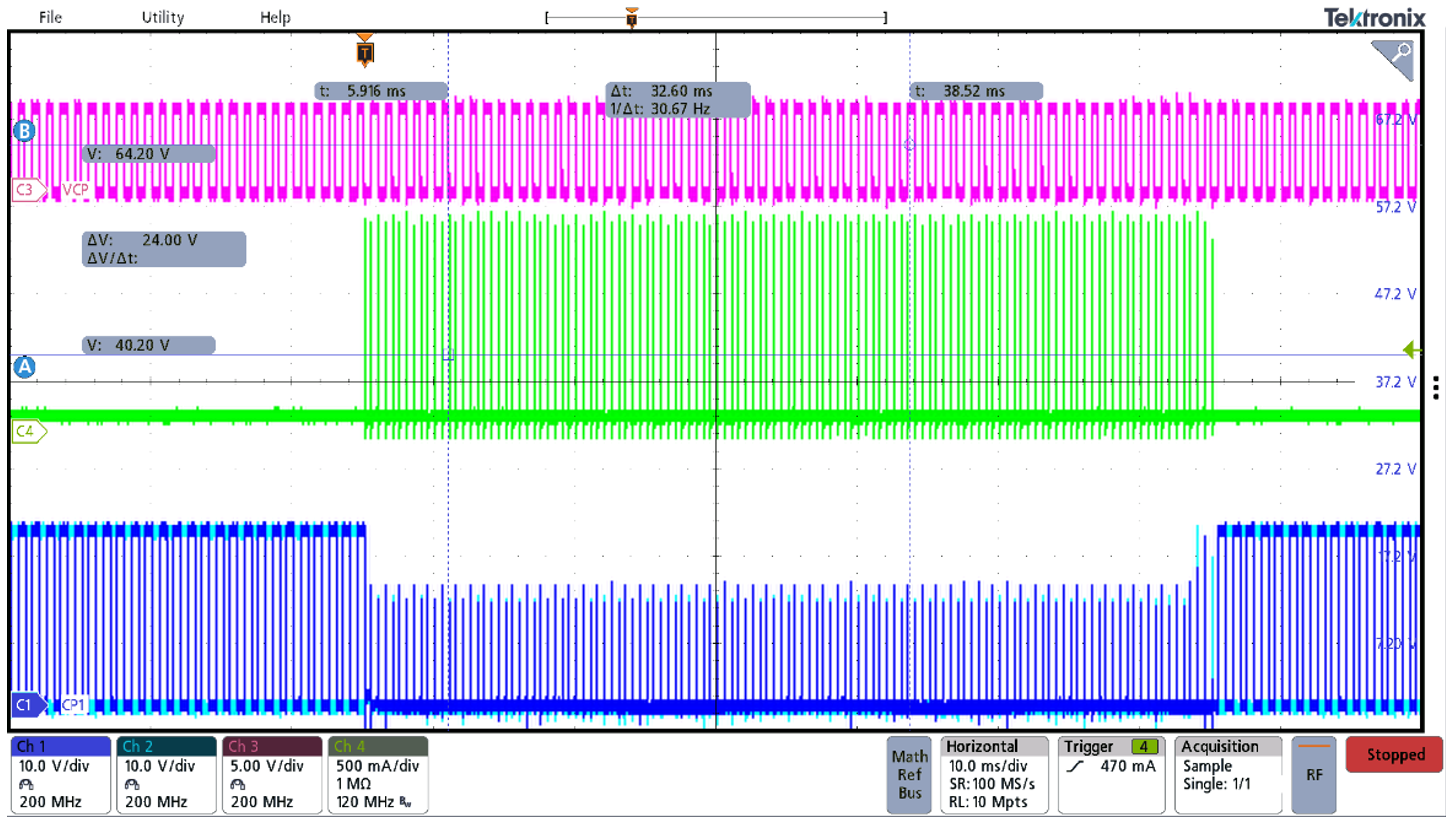This screenshot has height=817, width=1446.
Task: Toggle the Ch 2 channel badge
Action: [x=166, y=774]
